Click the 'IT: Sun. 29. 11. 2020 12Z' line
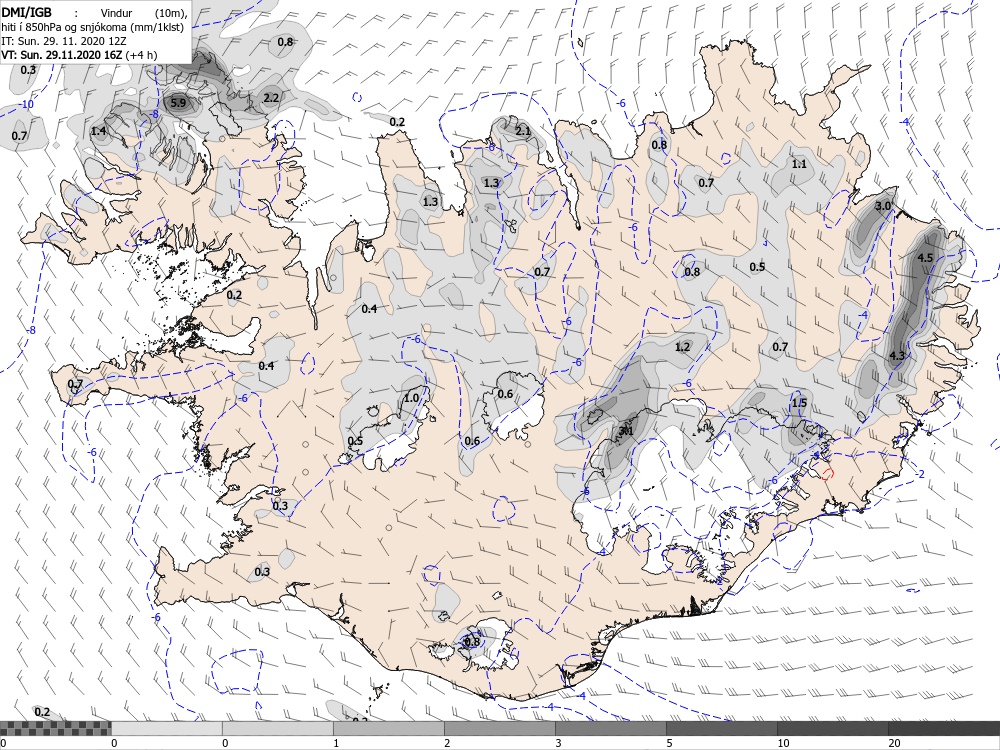This screenshot has height=750, width=1000. pyautogui.click(x=64, y=41)
